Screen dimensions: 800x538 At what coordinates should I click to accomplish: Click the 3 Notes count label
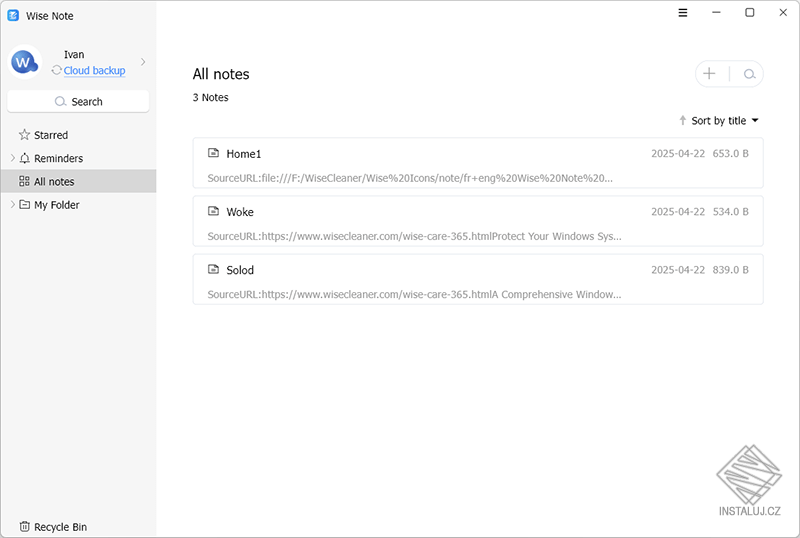(x=210, y=97)
